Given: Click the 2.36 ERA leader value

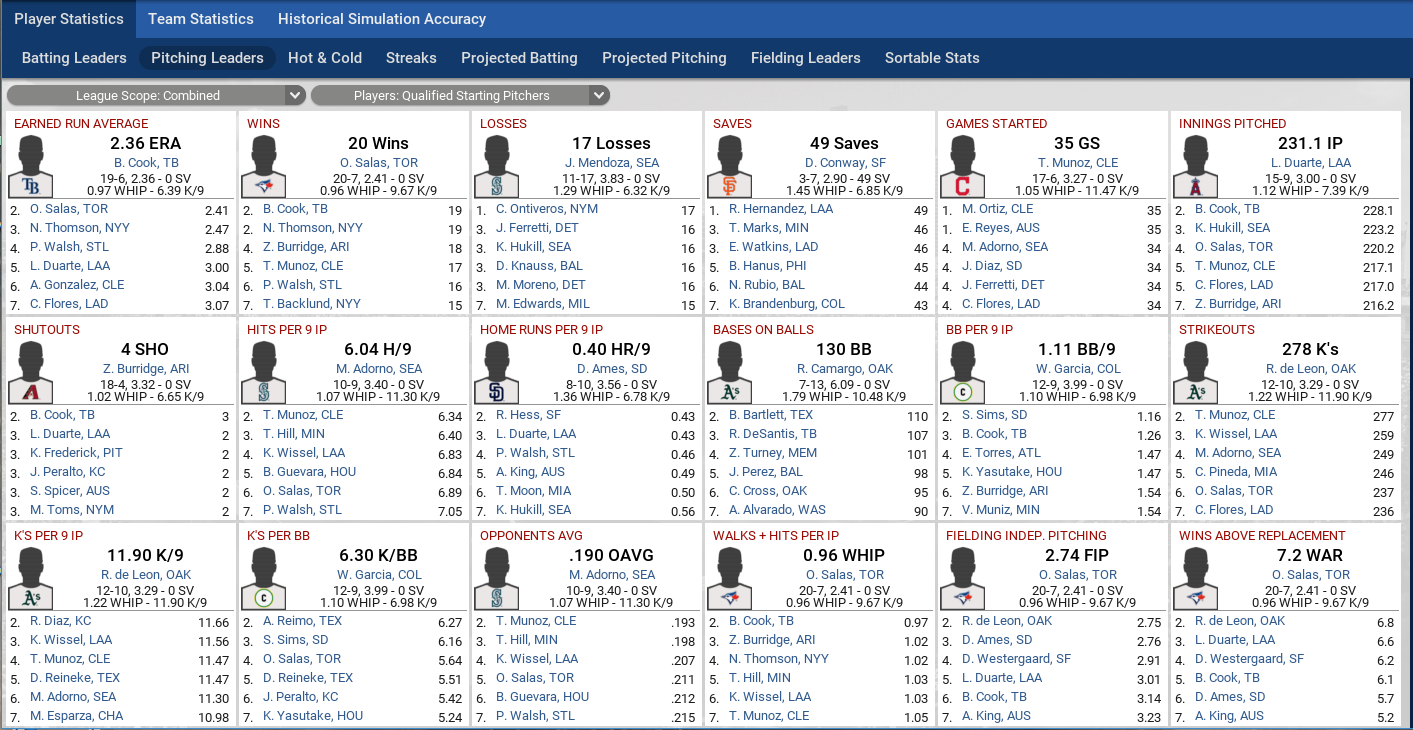Looking at the screenshot, I should pyautogui.click(x=146, y=144).
